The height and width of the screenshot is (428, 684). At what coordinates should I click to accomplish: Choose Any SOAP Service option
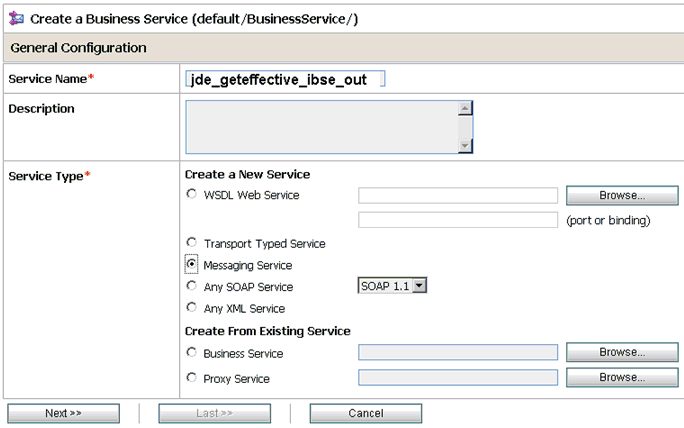(191, 285)
